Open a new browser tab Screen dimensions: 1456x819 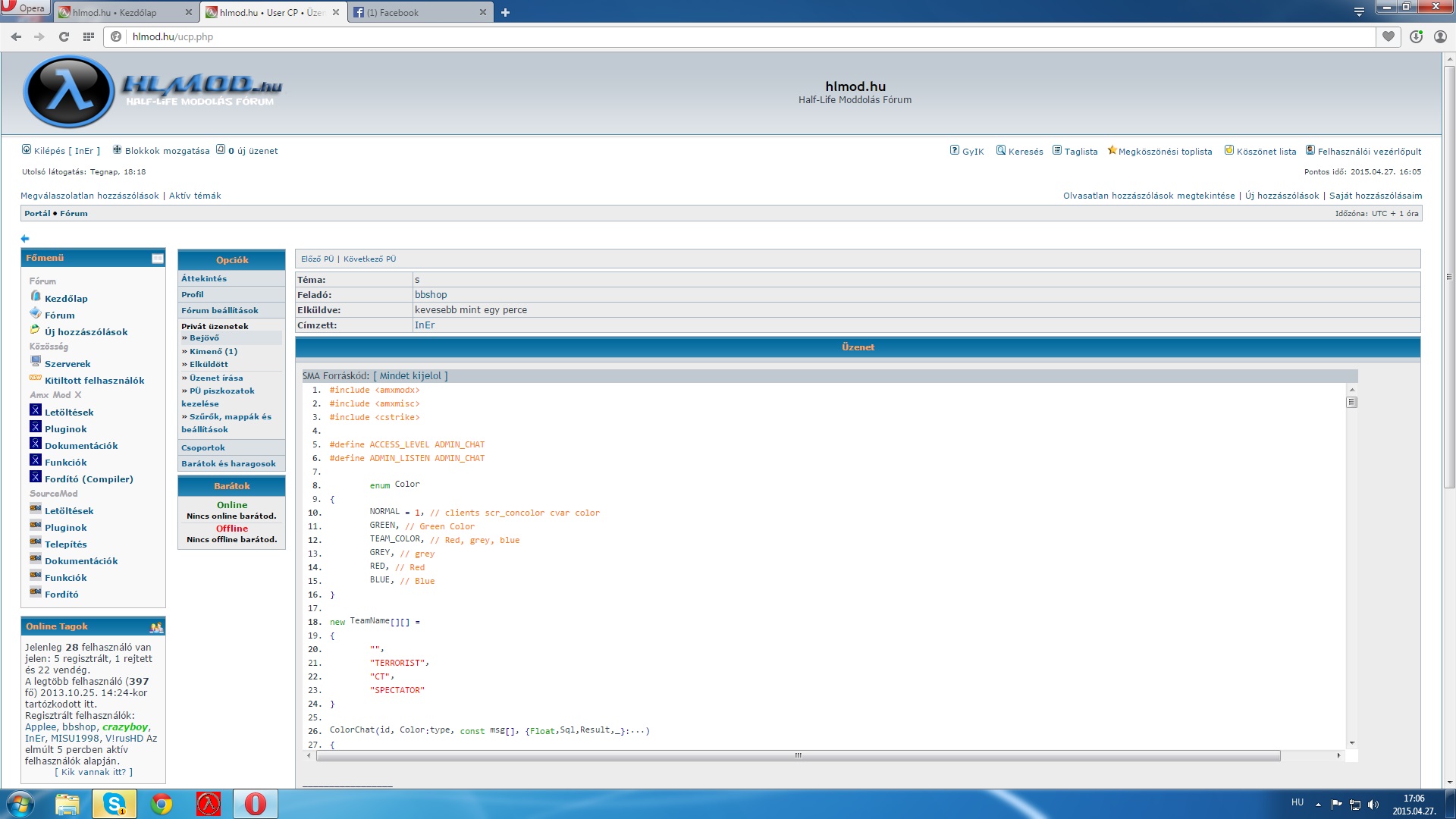505,12
